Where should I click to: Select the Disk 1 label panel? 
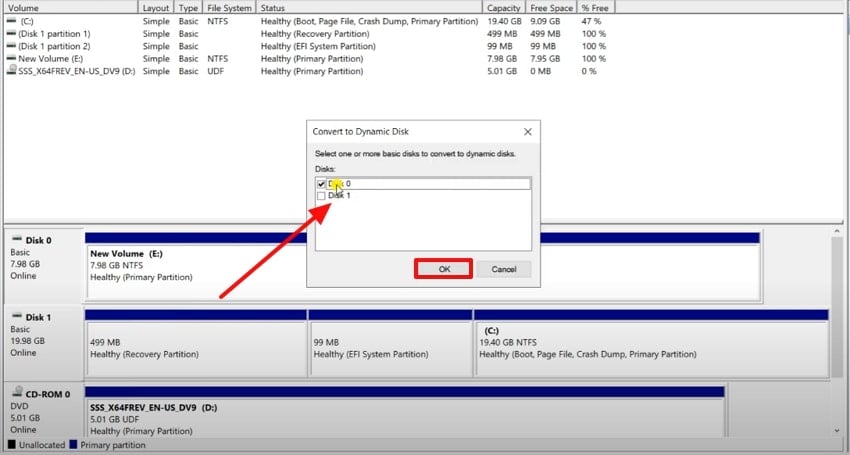point(44,343)
